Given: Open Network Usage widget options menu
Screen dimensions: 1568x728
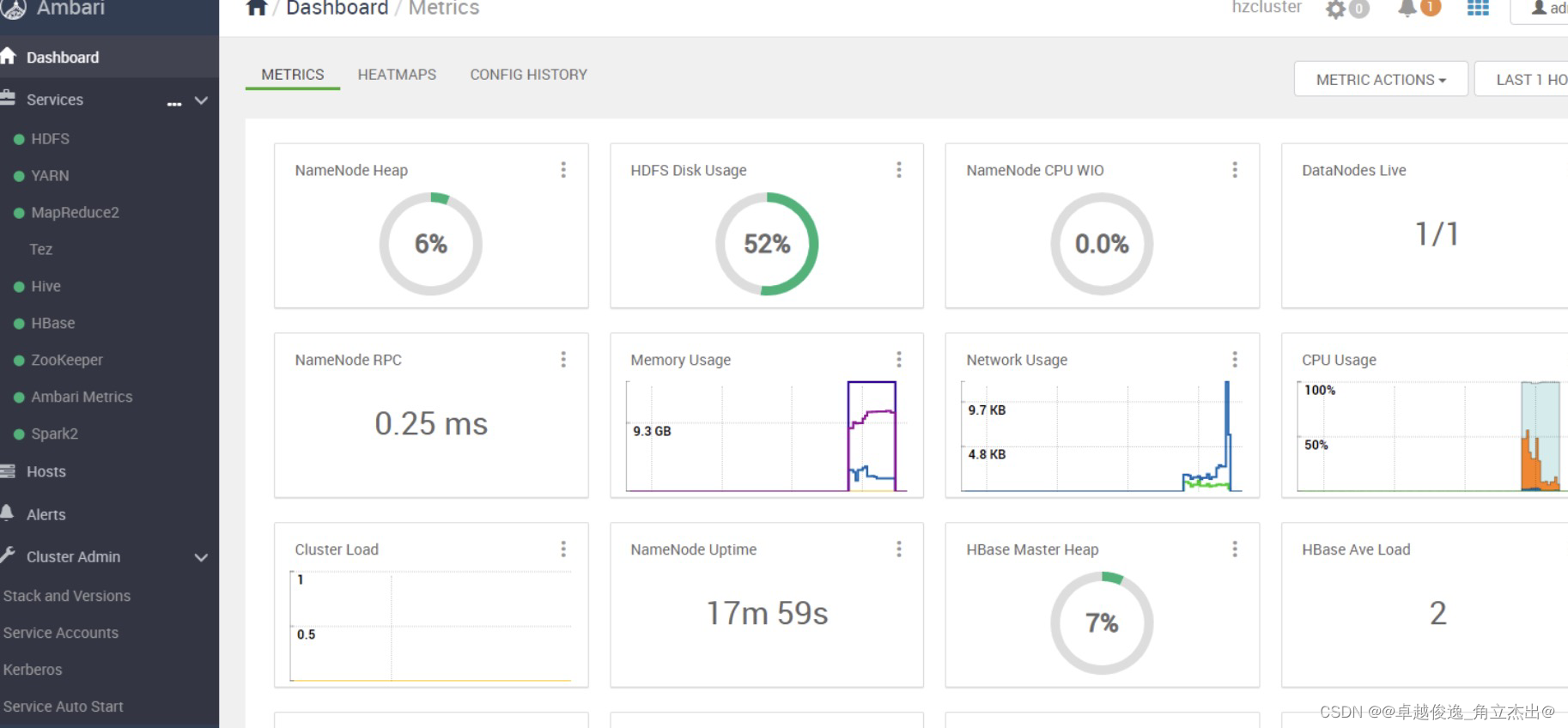Looking at the screenshot, I should pos(1235,359).
